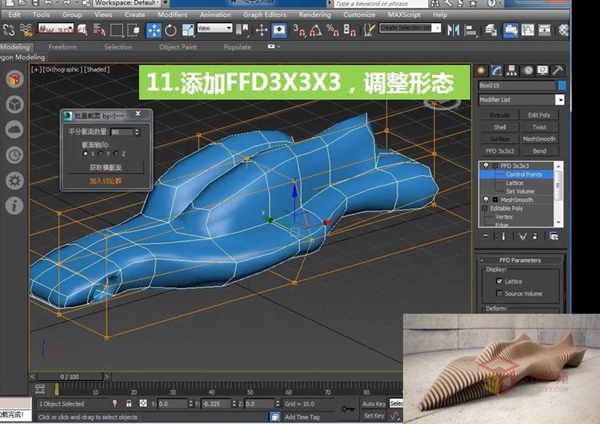Click Edit Named Selection Sets icon
The height and width of the screenshot is (424, 600).
(369, 30)
